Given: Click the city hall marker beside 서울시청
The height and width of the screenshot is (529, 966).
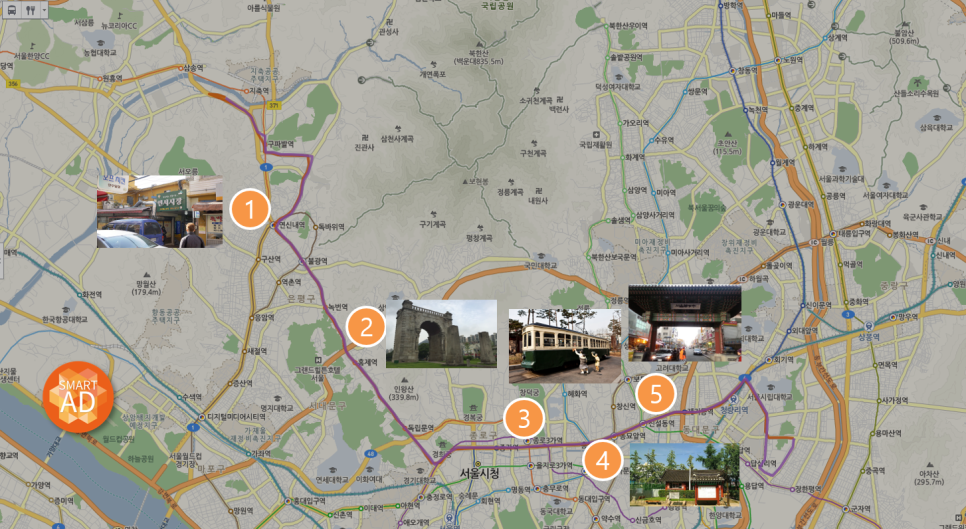Looking at the screenshot, I should [477, 463].
